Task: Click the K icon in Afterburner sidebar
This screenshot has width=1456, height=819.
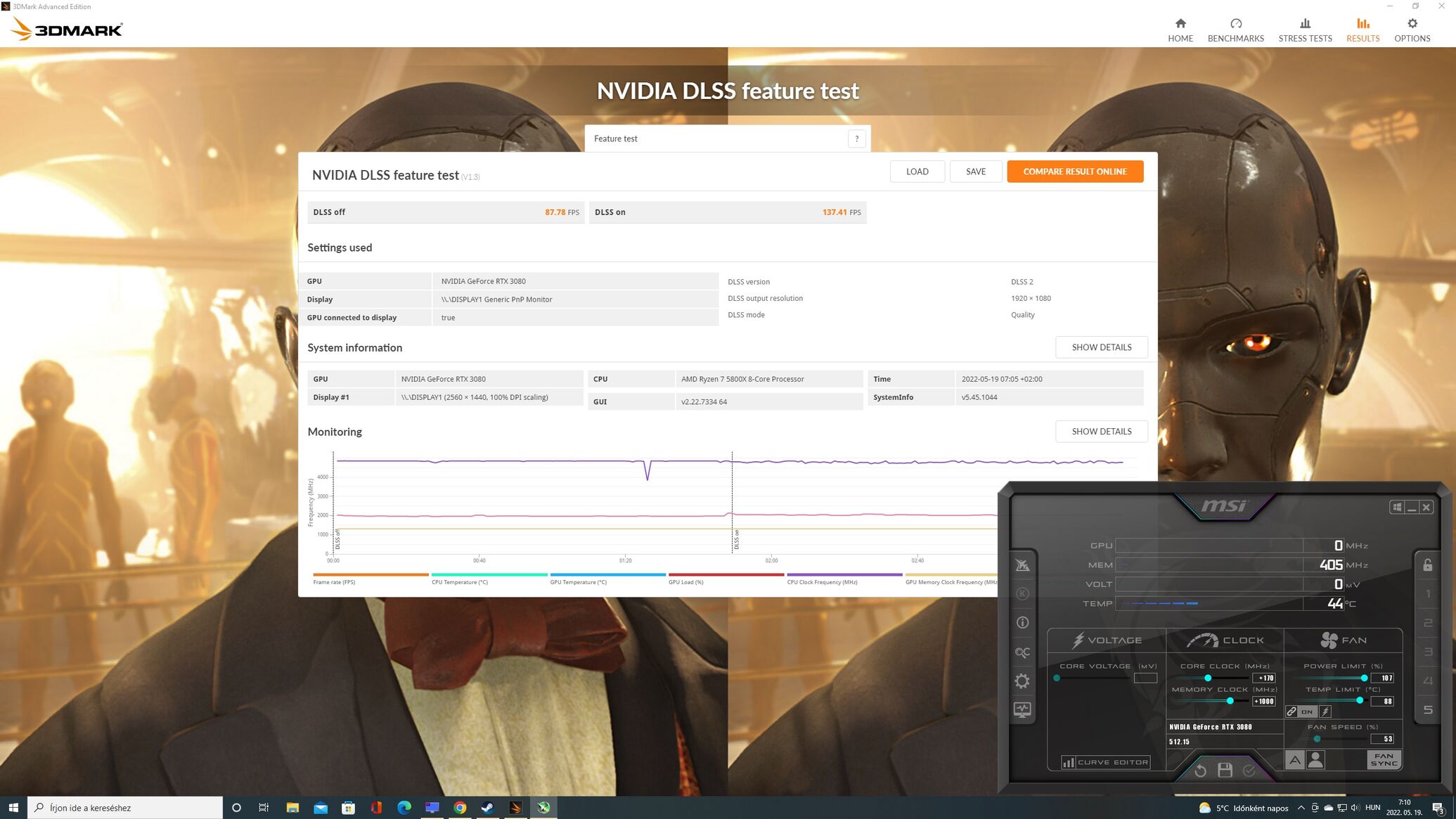Action: (x=1022, y=594)
